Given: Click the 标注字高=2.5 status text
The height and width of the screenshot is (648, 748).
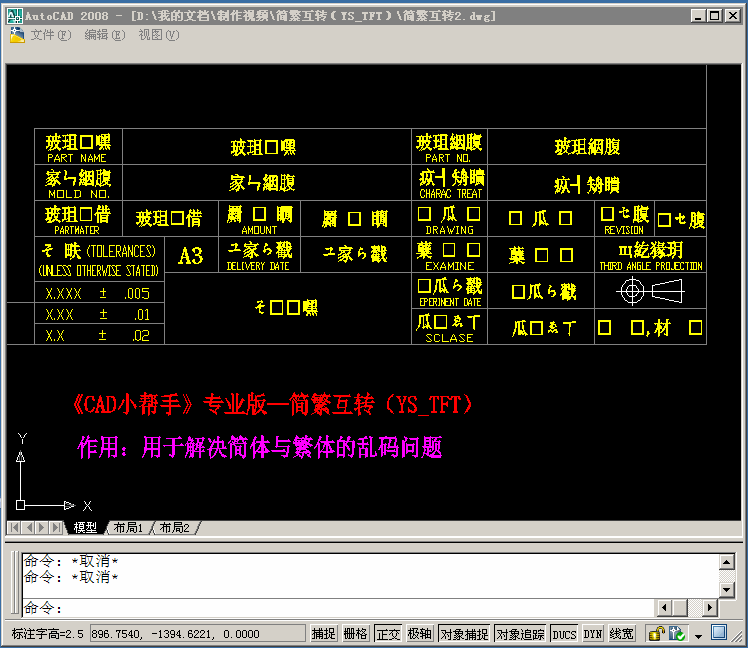Looking at the screenshot, I should [x=47, y=634].
